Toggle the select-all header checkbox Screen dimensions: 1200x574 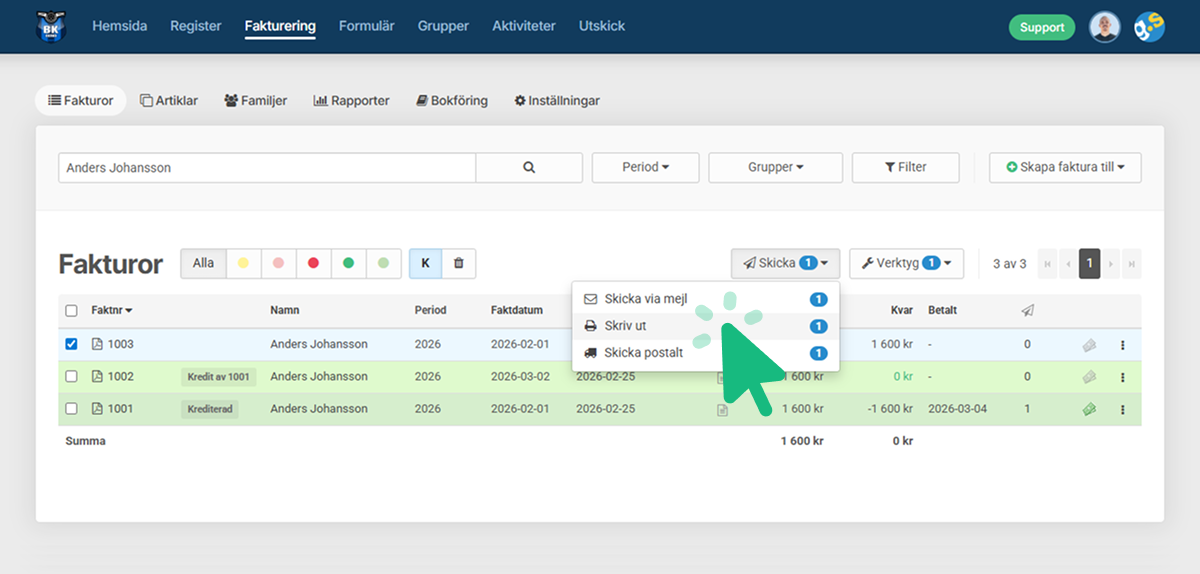[71, 311]
